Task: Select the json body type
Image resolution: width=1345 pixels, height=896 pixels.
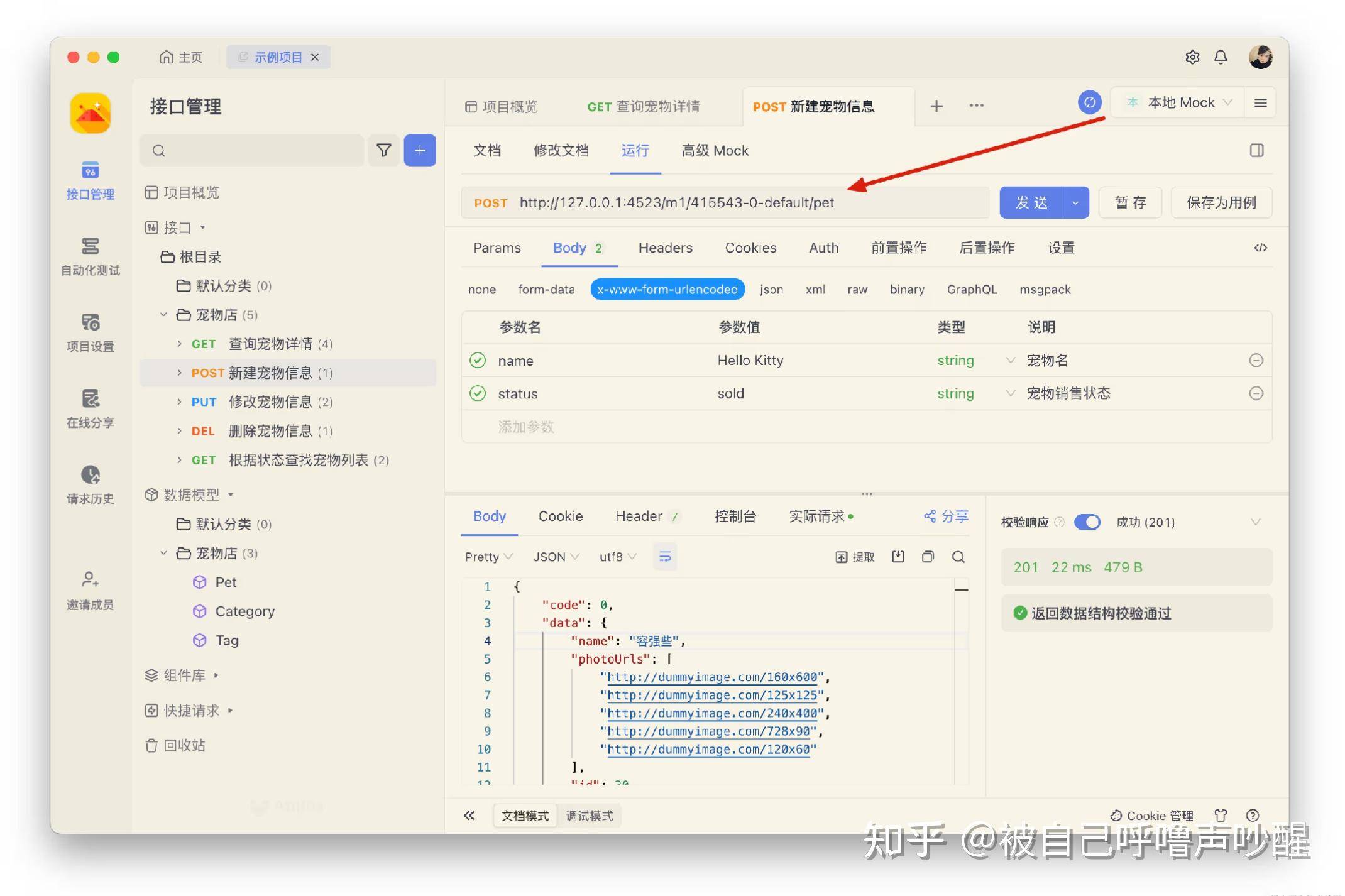Action: coord(771,289)
